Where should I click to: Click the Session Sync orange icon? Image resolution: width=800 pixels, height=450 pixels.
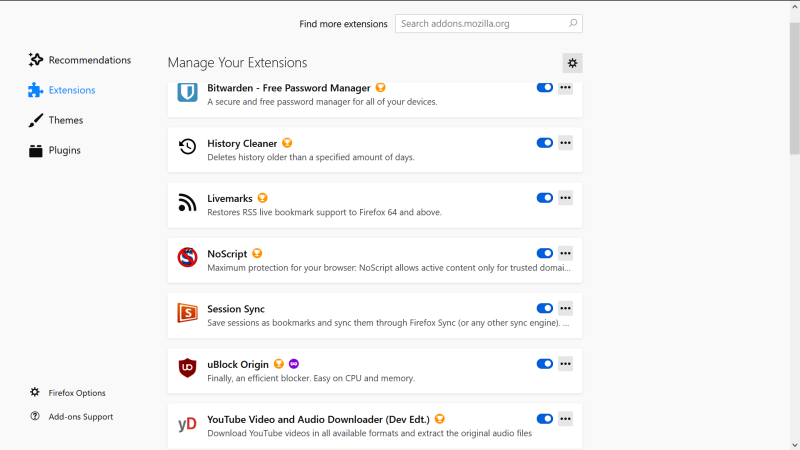(187, 313)
